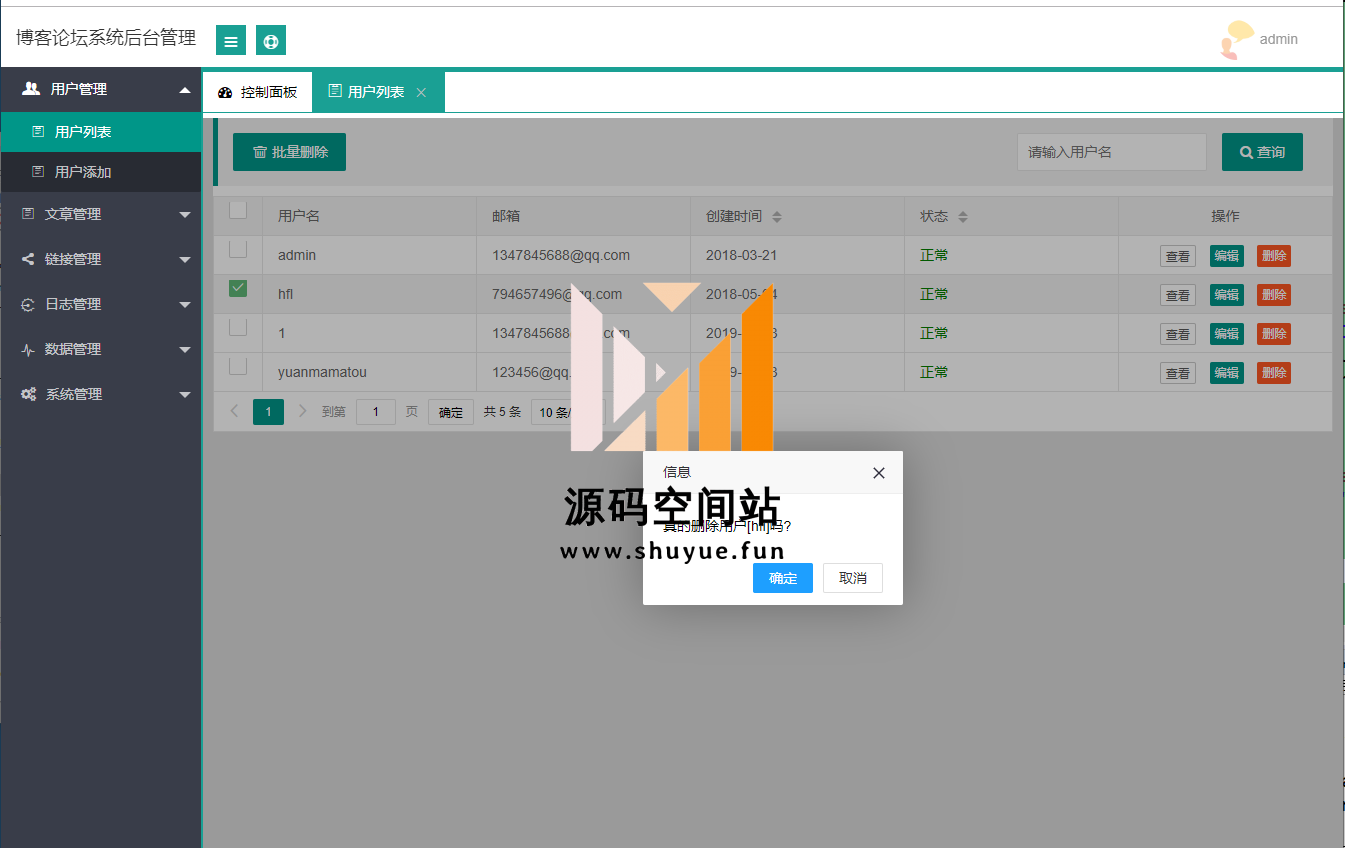Cancel deletion with 取消 button

point(852,578)
